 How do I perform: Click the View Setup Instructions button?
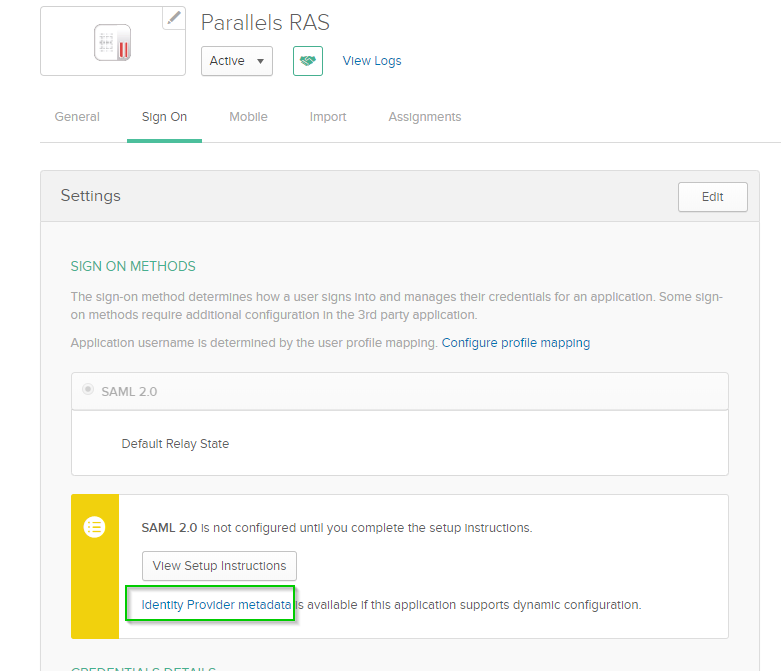pyautogui.click(x=220, y=566)
